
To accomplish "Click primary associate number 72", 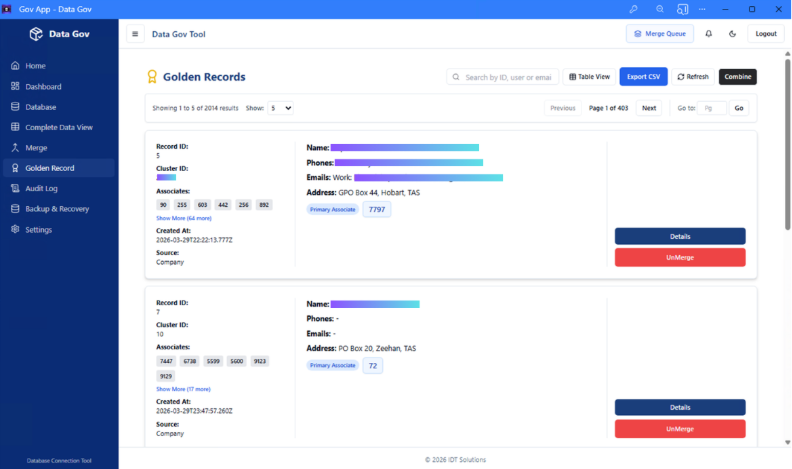I will coord(373,366).
